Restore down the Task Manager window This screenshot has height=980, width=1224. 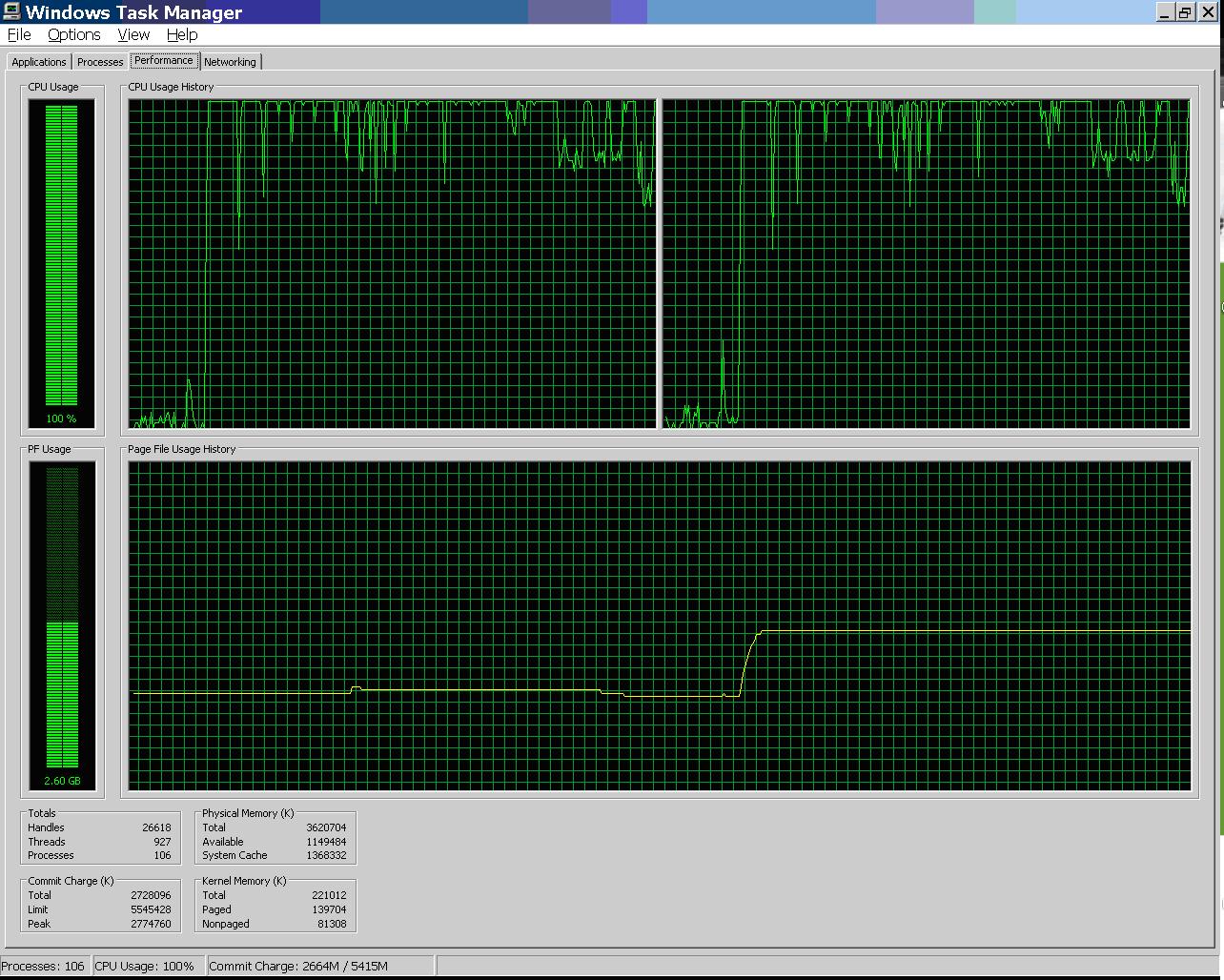[1185, 12]
